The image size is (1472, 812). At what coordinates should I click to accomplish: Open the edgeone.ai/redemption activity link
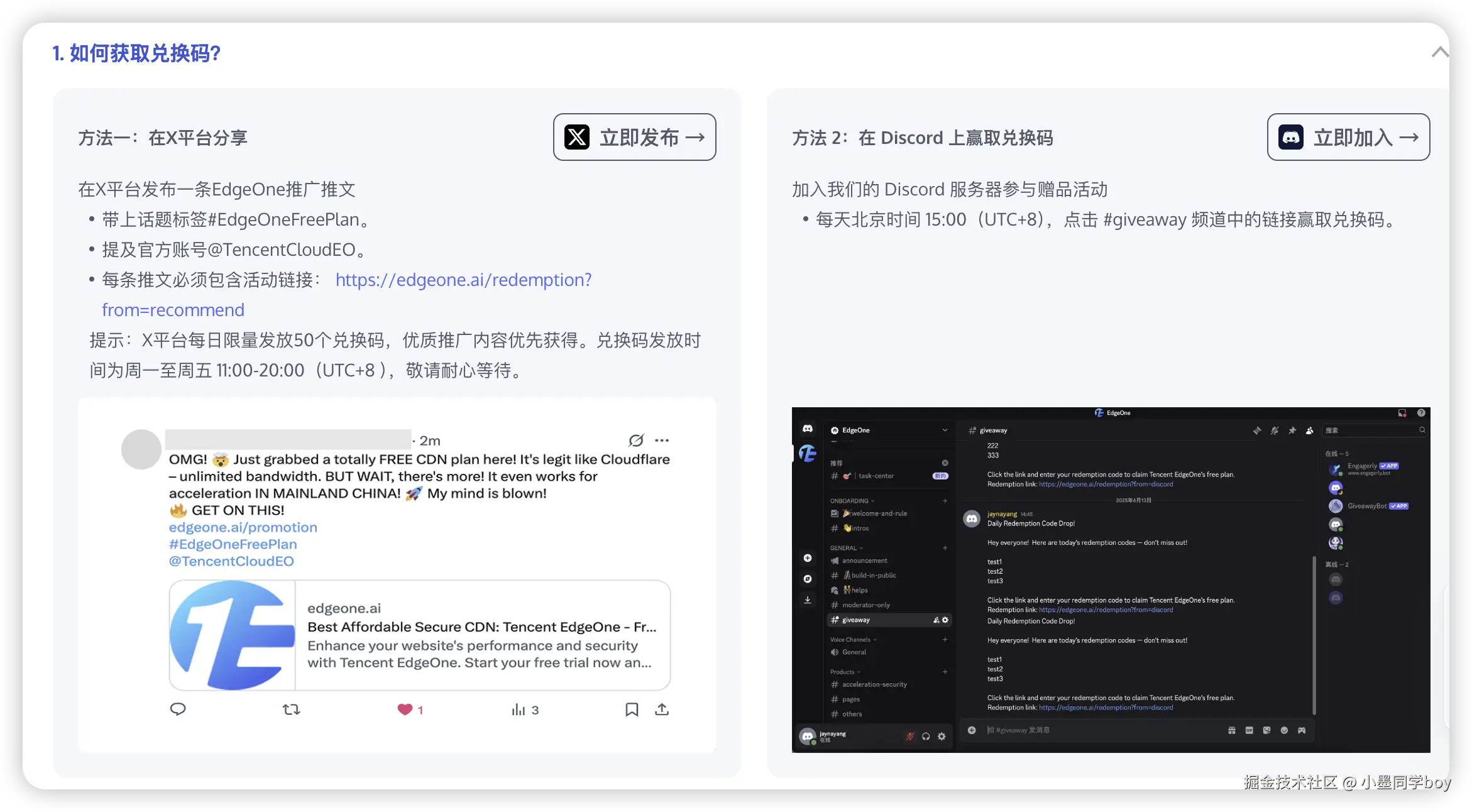tap(463, 280)
